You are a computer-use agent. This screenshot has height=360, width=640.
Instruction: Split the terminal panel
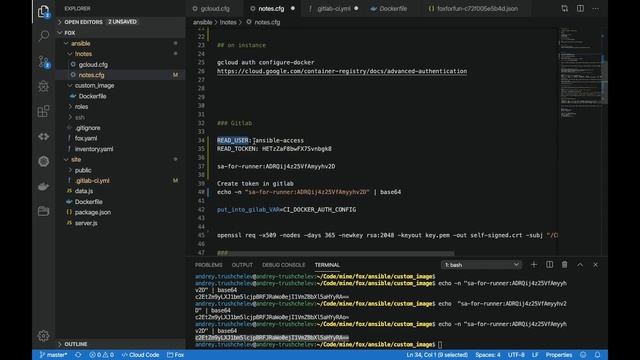pos(549,264)
